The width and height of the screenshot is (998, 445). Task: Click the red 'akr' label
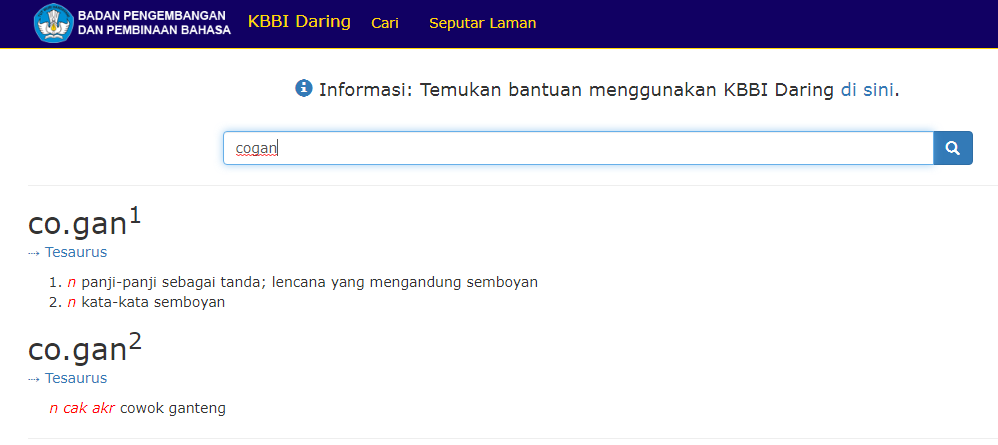(x=103, y=408)
